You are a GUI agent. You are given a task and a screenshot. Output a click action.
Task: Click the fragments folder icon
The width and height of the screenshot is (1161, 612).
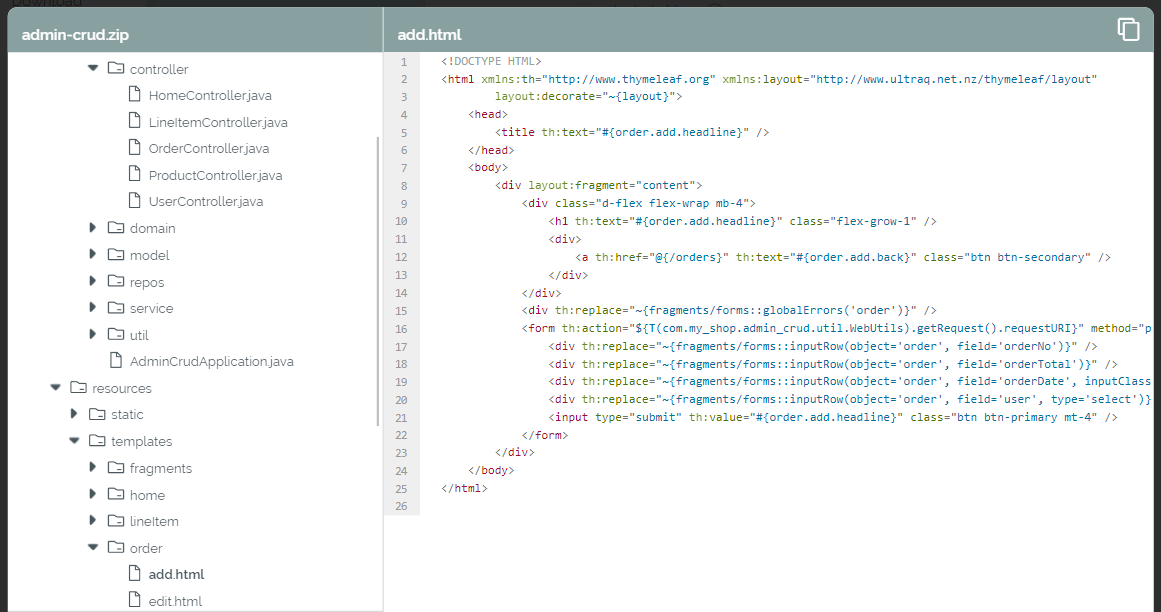pos(116,467)
